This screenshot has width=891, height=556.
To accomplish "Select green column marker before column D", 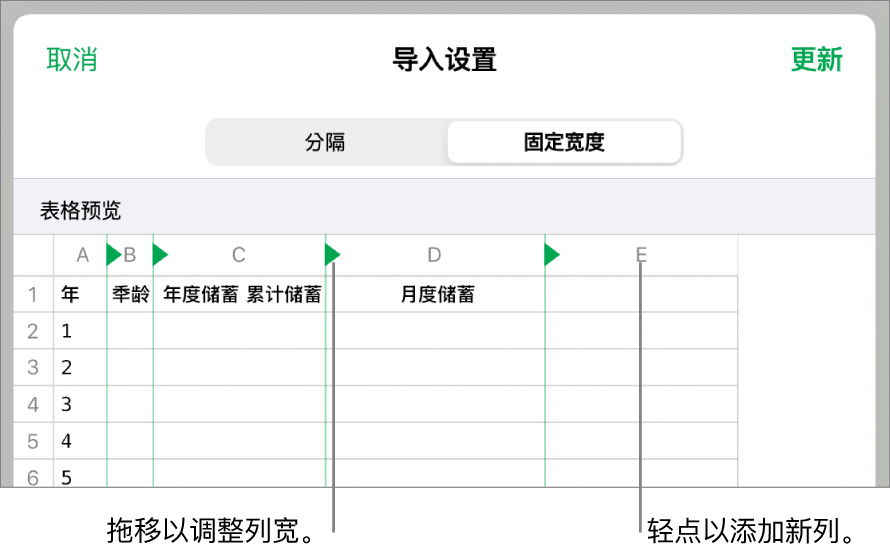I will tap(332, 255).
